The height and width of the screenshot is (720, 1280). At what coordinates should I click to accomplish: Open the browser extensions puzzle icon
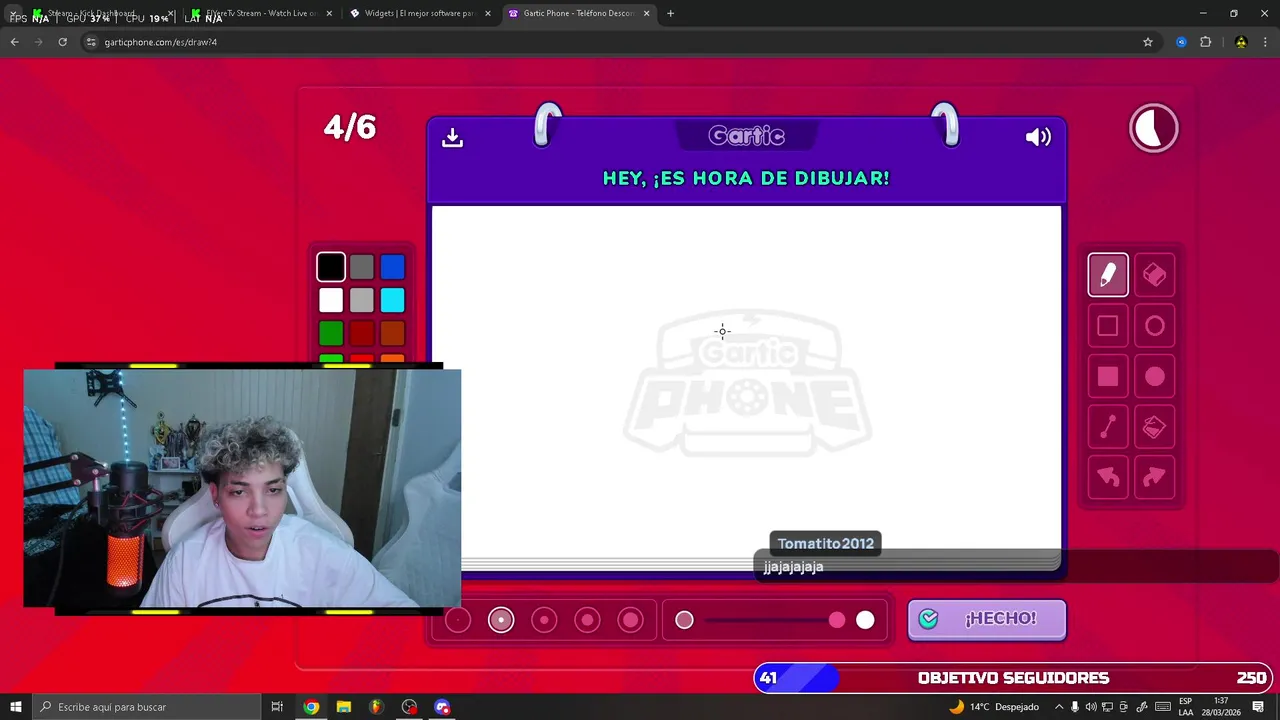[1205, 42]
